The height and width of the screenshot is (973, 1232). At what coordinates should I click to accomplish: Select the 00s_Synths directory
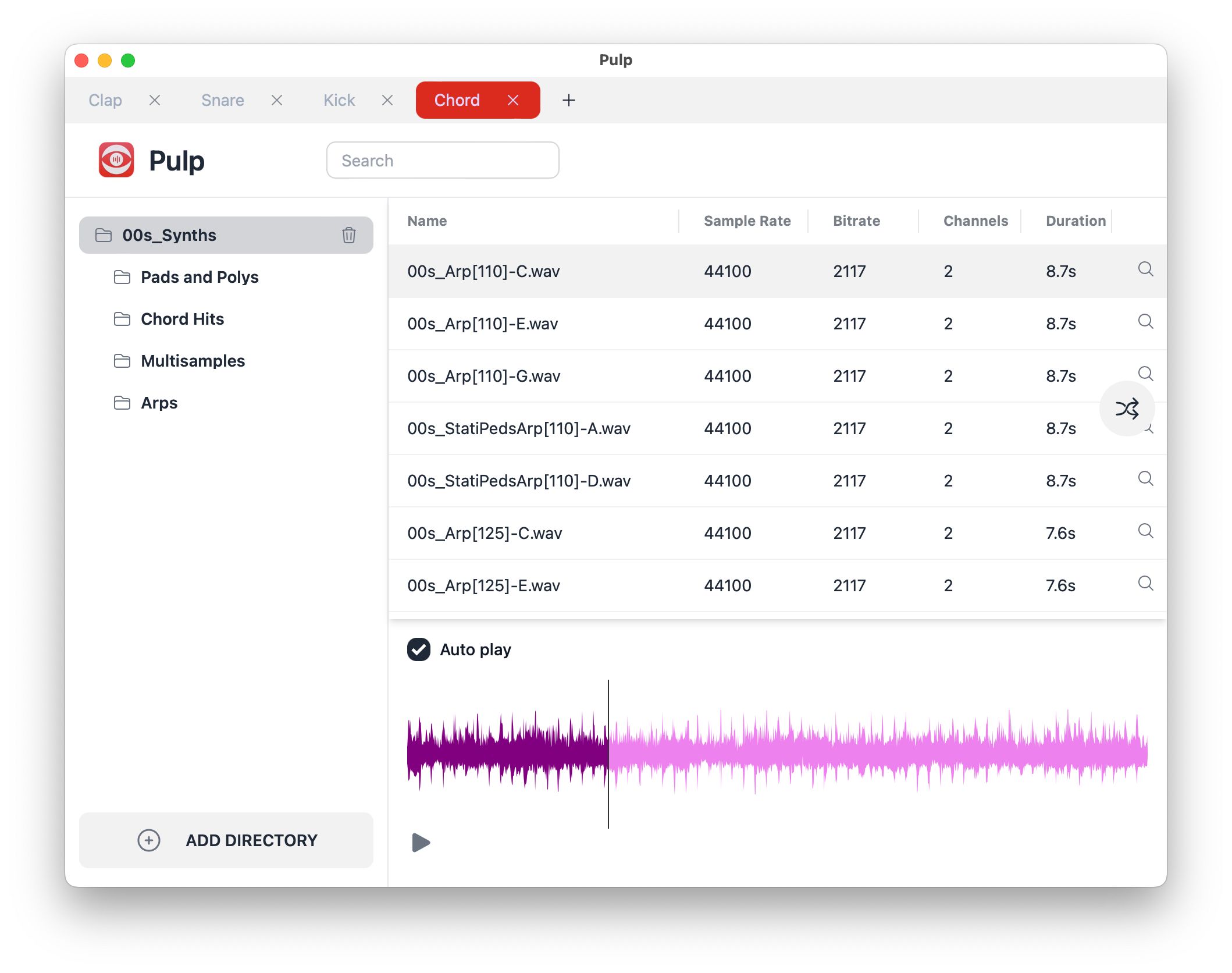169,235
